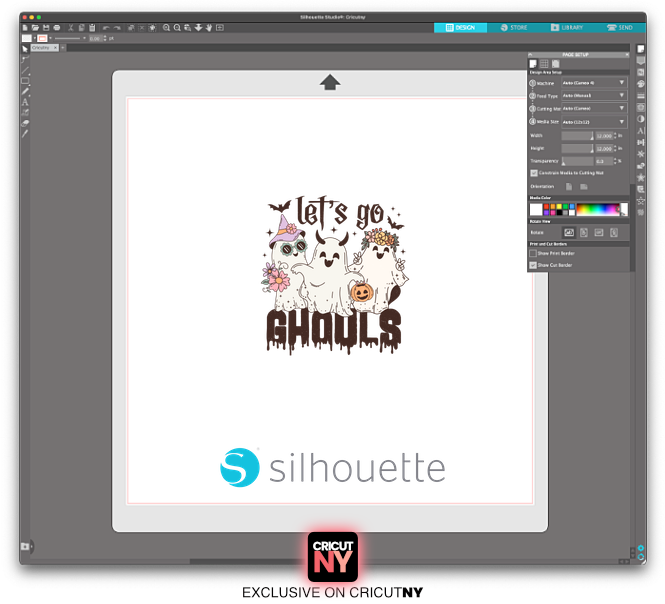Enable the Show Print Border checkbox

coord(533,253)
